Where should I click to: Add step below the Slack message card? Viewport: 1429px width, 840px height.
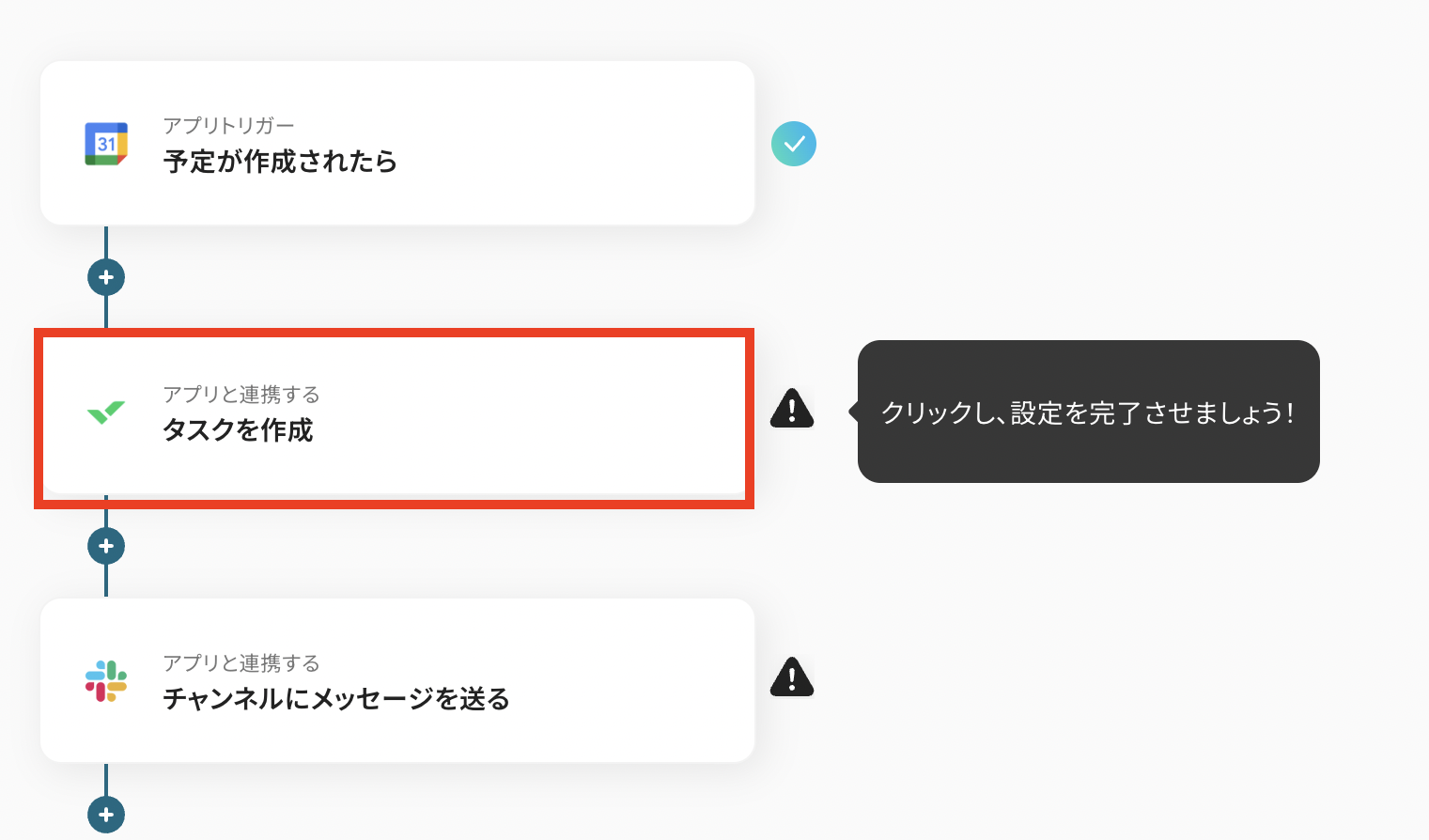pyautogui.click(x=106, y=815)
